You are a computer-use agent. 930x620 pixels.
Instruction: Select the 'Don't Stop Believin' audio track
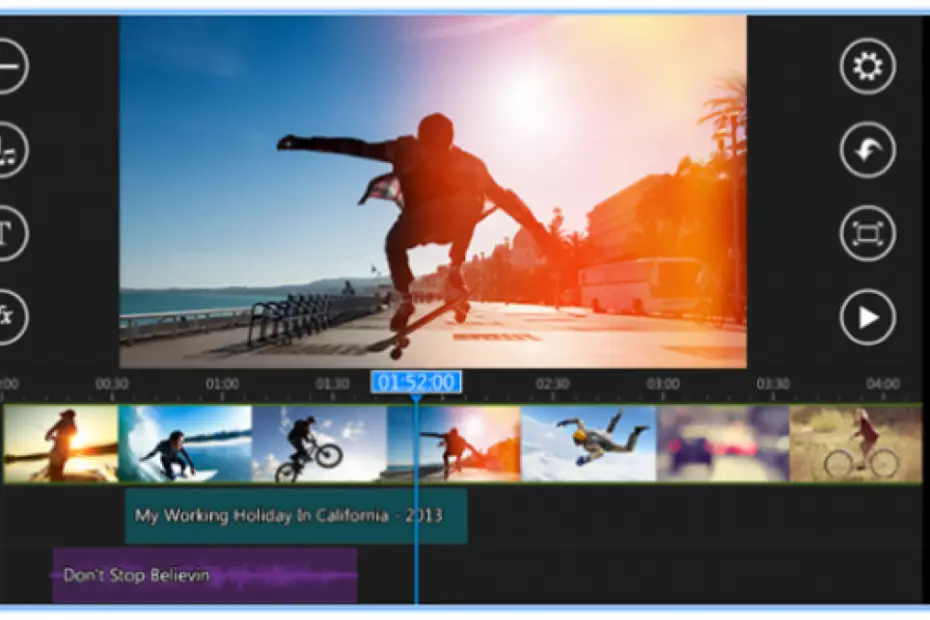pyautogui.click(x=204, y=576)
